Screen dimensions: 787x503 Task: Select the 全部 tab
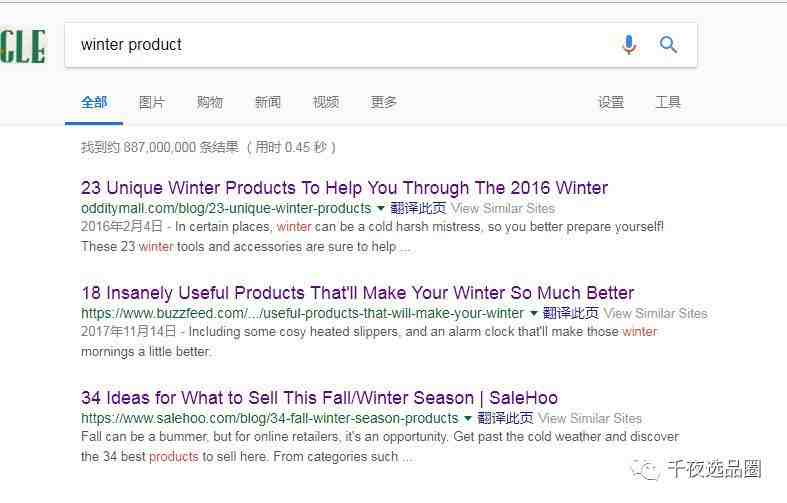pos(94,102)
